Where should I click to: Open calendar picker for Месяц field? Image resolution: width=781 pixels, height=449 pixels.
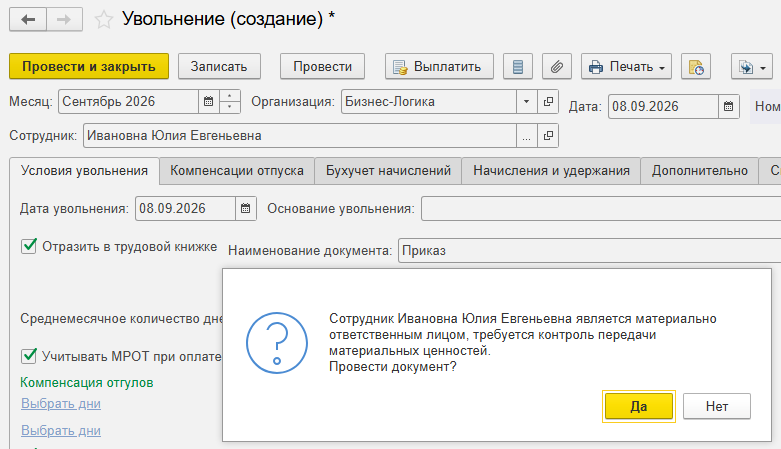208,102
